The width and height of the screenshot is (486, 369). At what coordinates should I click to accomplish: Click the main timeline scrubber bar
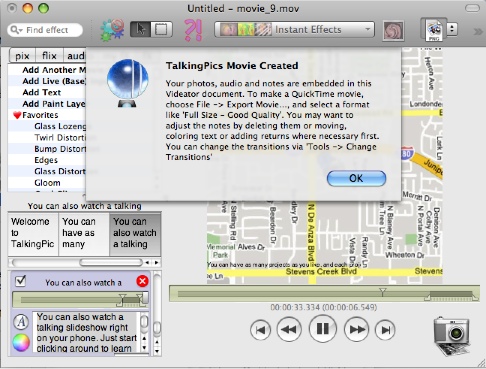324,294
